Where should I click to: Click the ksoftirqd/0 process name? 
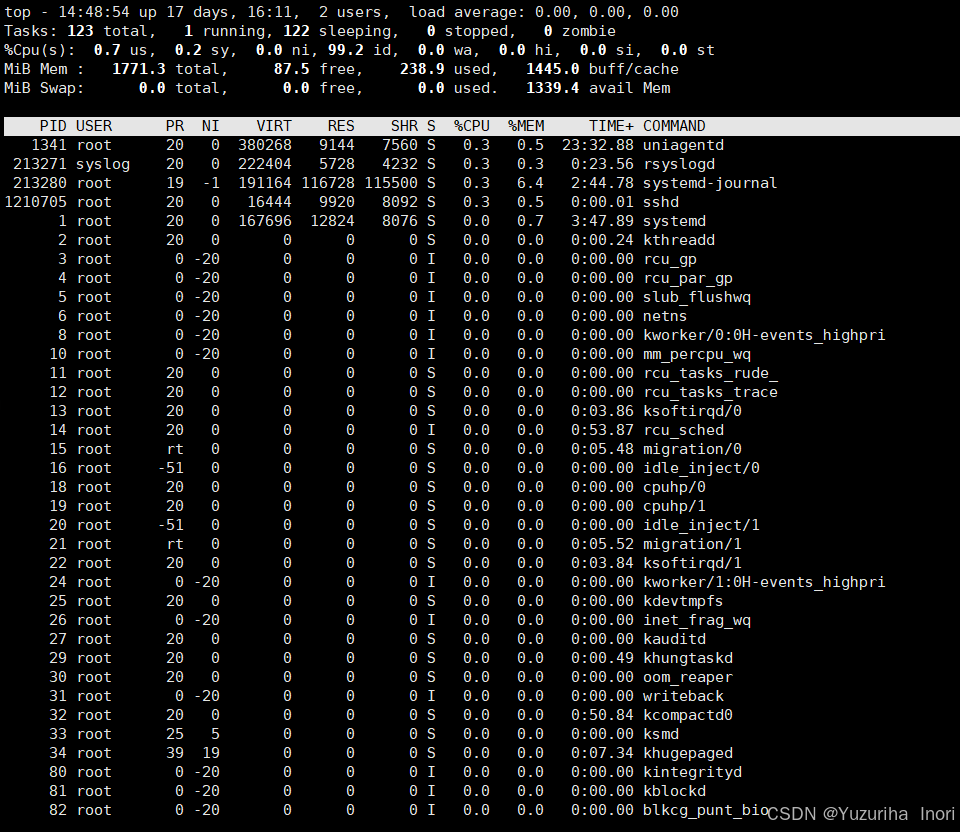coord(692,411)
